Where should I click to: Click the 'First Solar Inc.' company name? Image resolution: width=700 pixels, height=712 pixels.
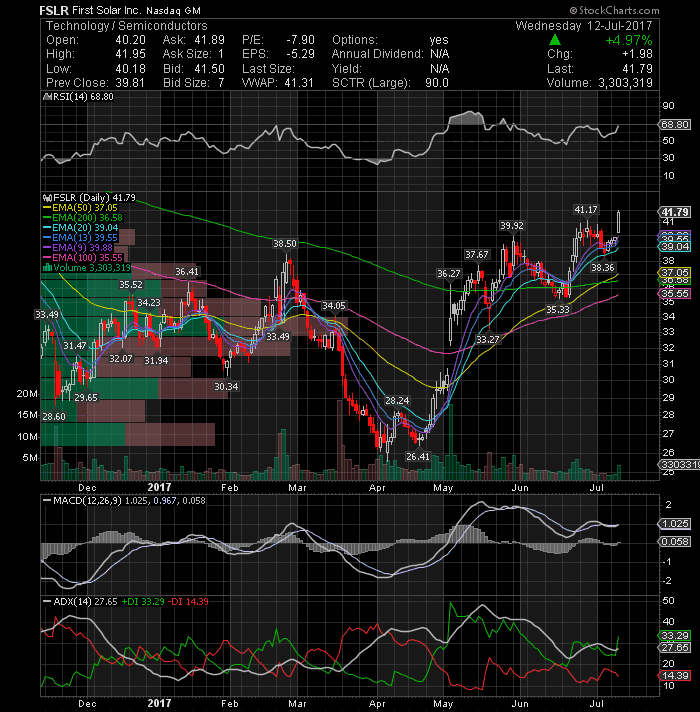[107, 10]
